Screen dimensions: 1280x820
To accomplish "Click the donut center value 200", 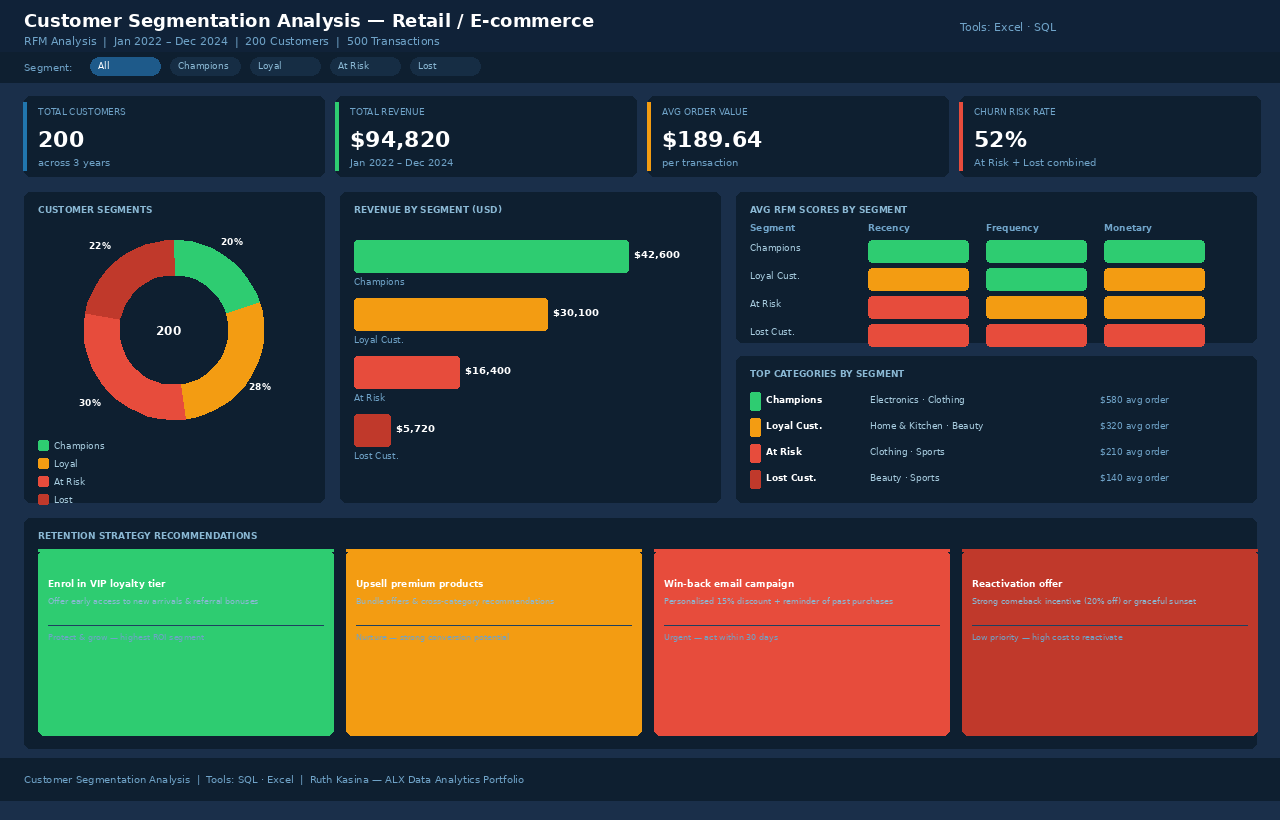I will coord(169,331).
